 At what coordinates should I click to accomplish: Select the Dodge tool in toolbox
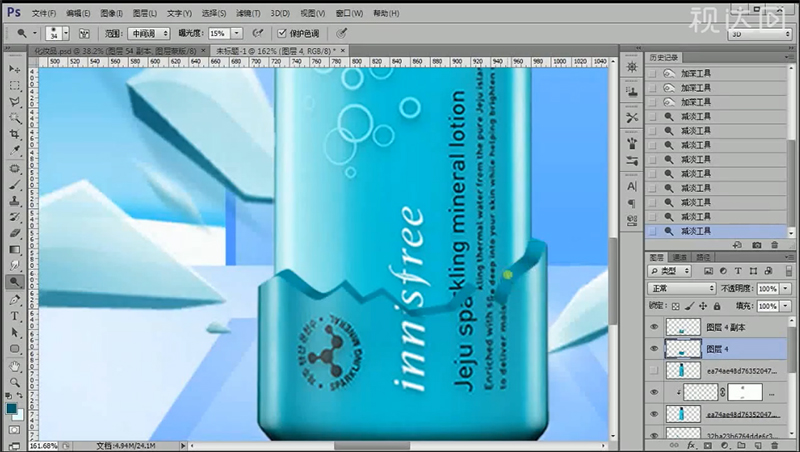[14, 282]
